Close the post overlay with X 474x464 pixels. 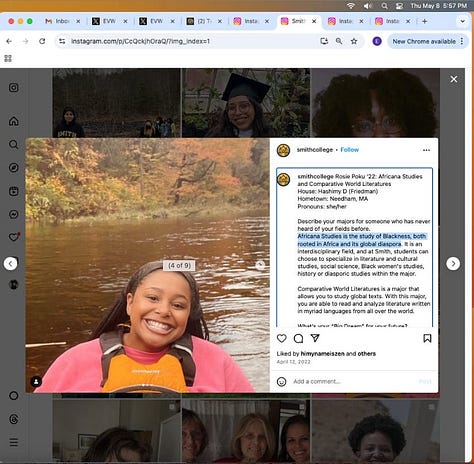coord(454,79)
